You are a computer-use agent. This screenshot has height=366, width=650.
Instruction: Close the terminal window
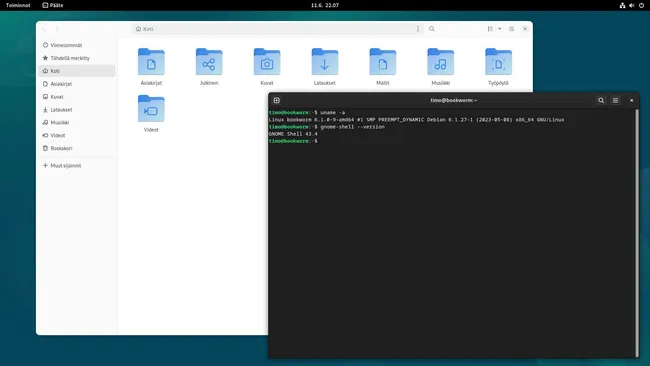pyautogui.click(x=631, y=100)
